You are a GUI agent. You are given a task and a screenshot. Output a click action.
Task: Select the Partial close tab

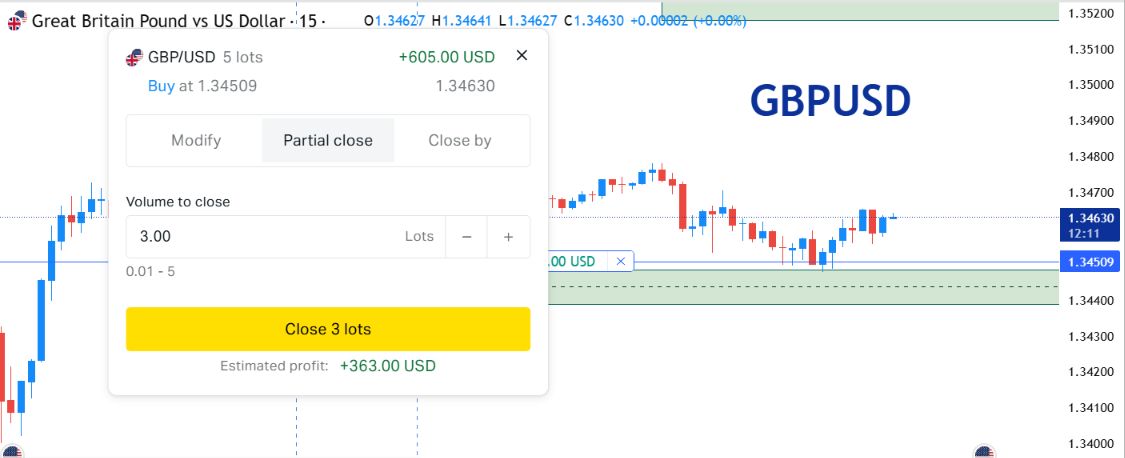(328, 140)
